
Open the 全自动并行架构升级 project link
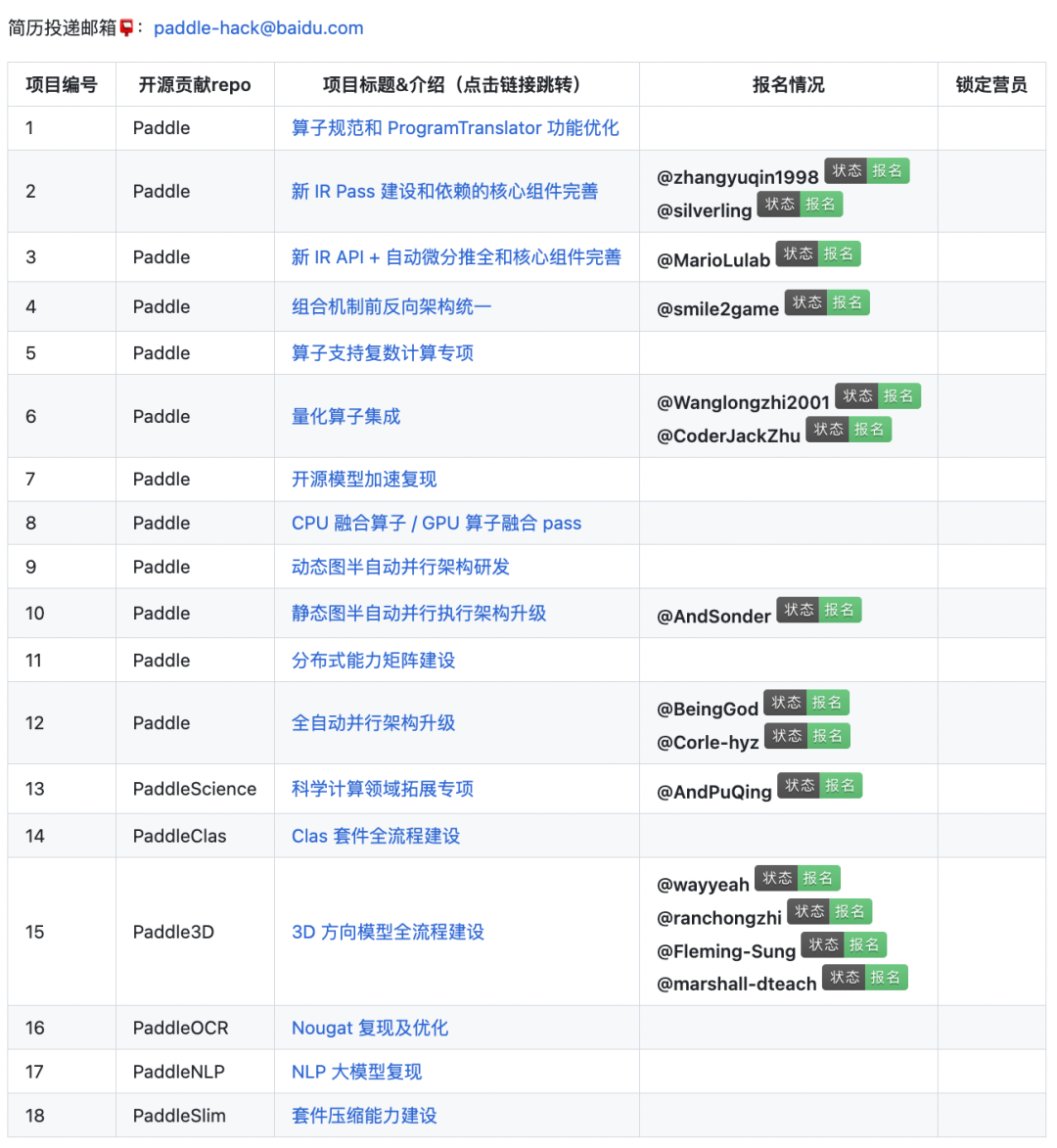[x=372, y=722]
